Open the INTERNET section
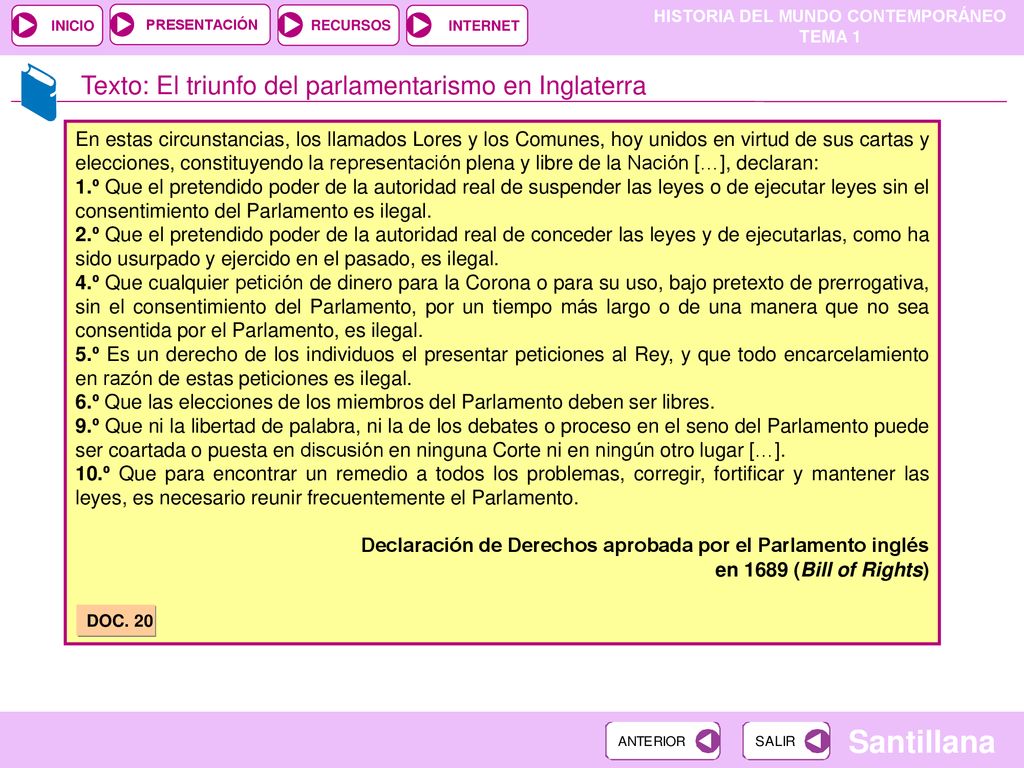The height and width of the screenshot is (768, 1024). click(467, 25)
